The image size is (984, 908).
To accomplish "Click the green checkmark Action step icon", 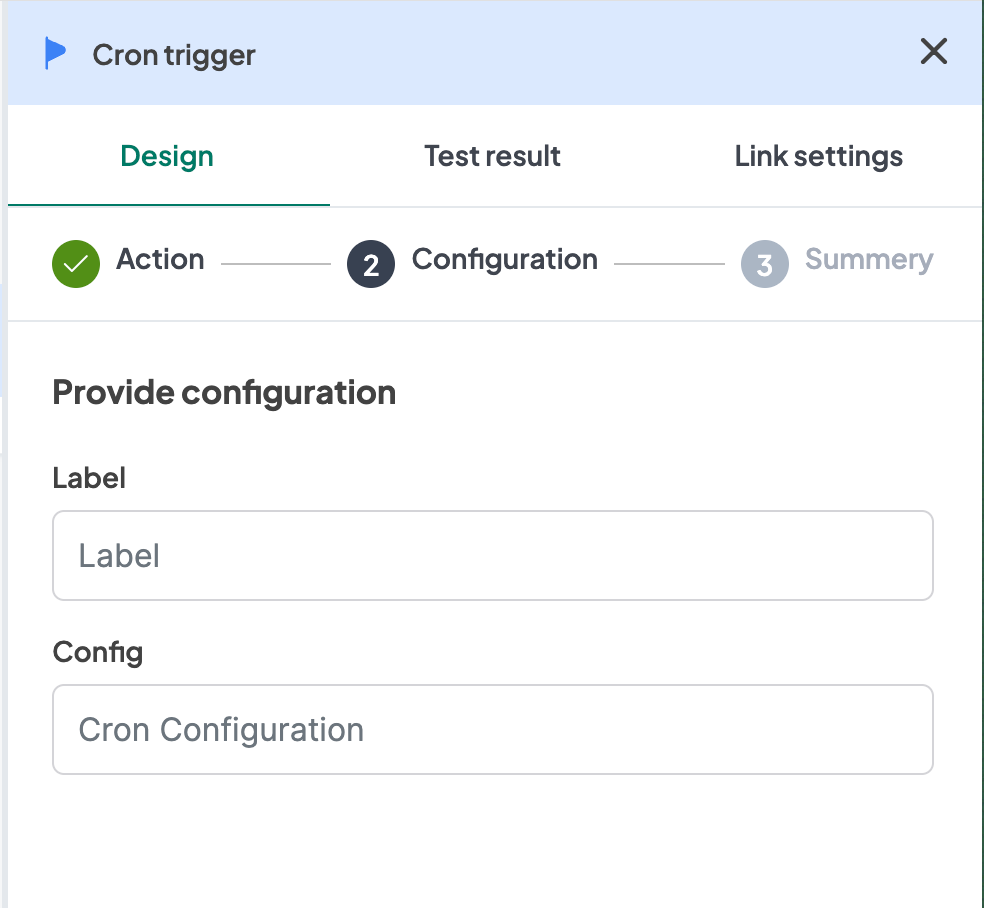I will 76,264.
